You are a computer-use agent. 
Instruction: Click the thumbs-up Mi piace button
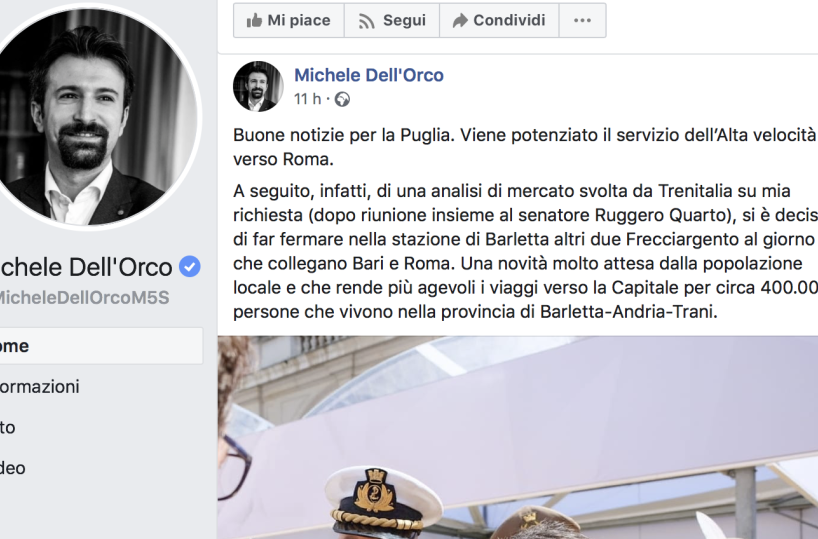click(x=288, y=20)
